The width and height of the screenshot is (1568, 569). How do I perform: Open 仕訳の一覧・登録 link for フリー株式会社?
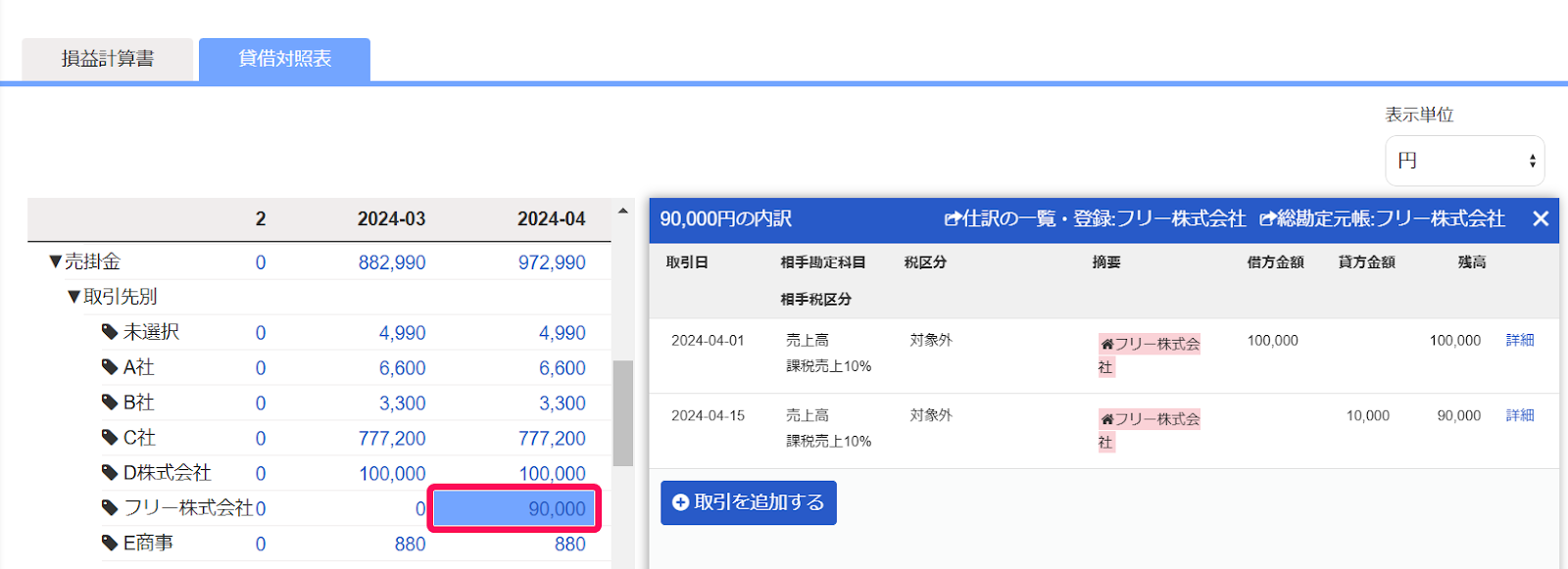click(1095, 218)
